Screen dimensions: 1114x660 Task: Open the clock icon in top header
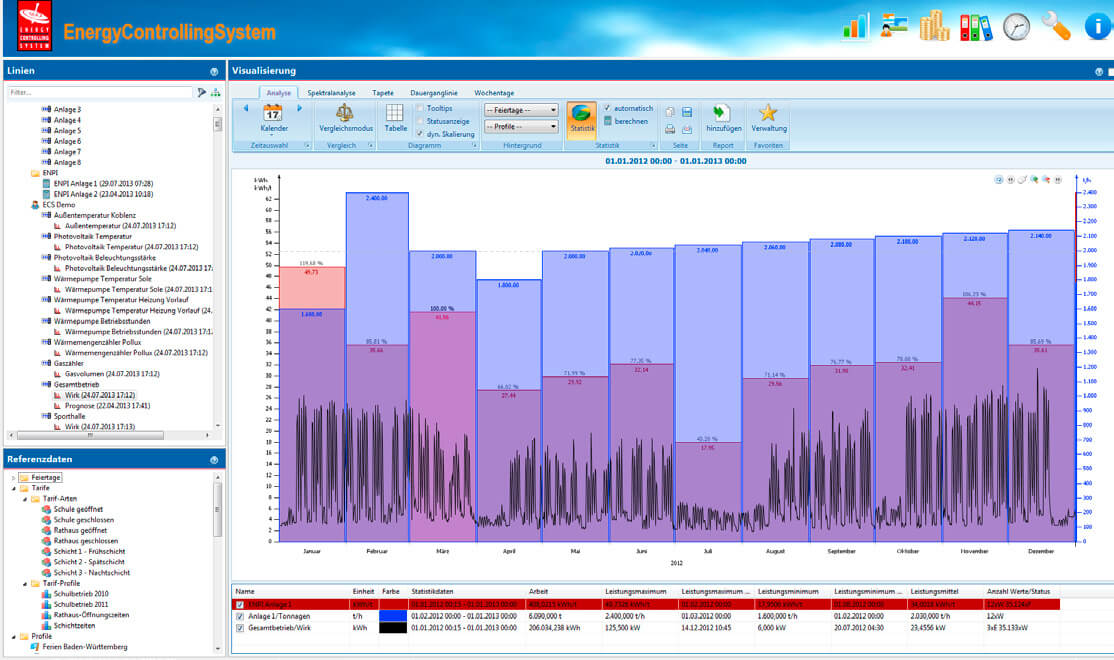click(x=1016, y=27)
